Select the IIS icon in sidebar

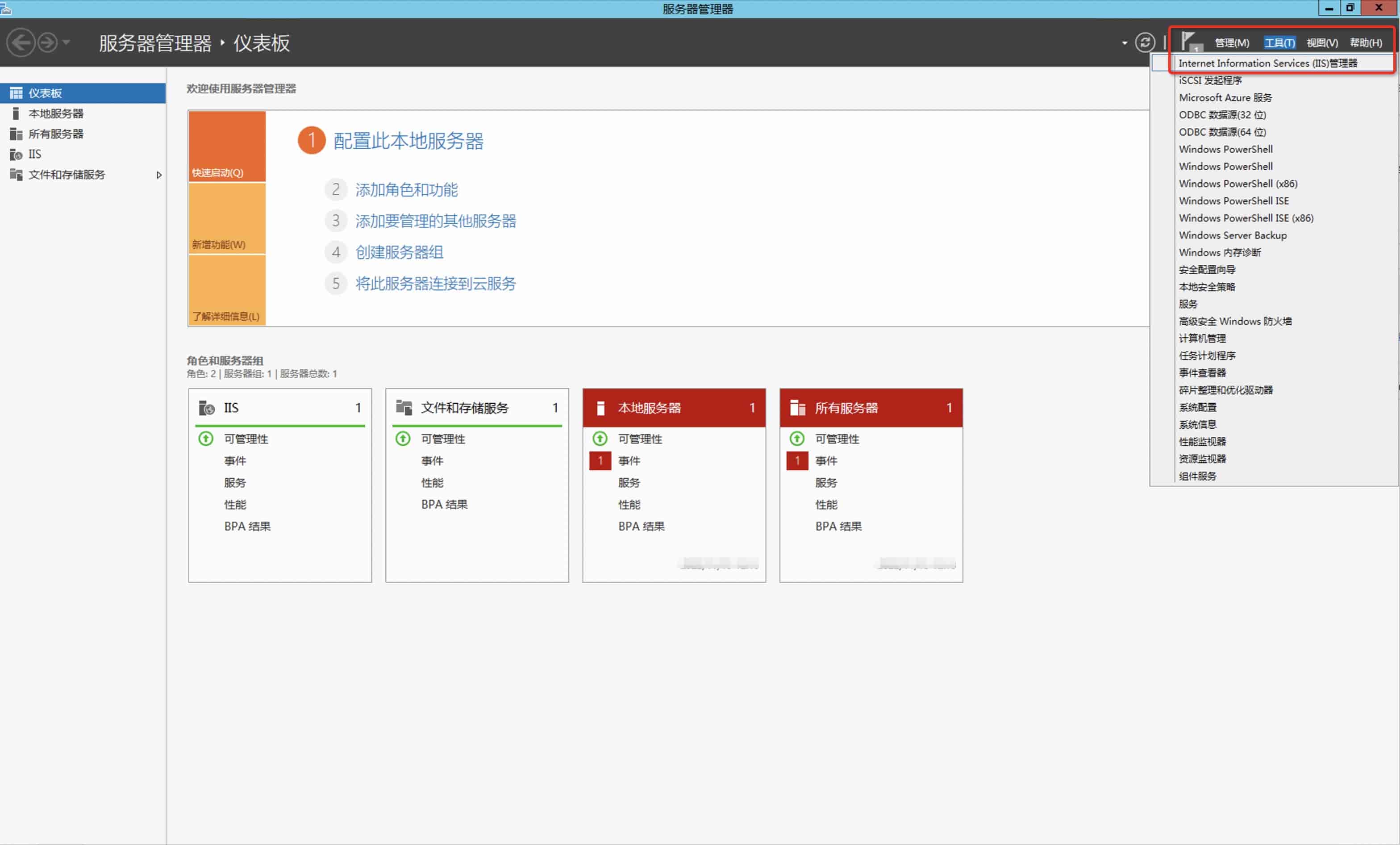[16, 155]
